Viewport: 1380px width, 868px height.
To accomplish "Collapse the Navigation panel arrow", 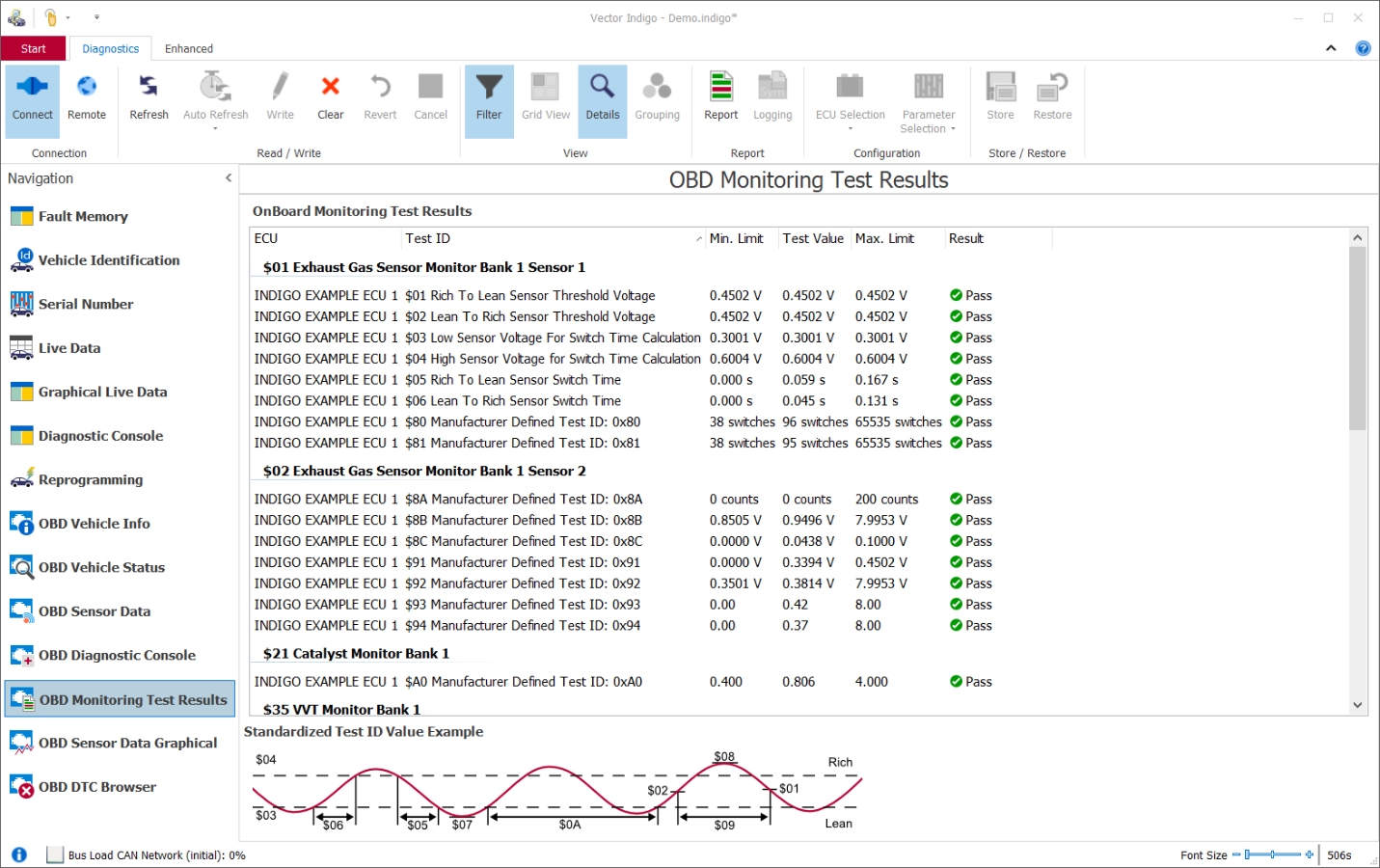I will point(229,178).
